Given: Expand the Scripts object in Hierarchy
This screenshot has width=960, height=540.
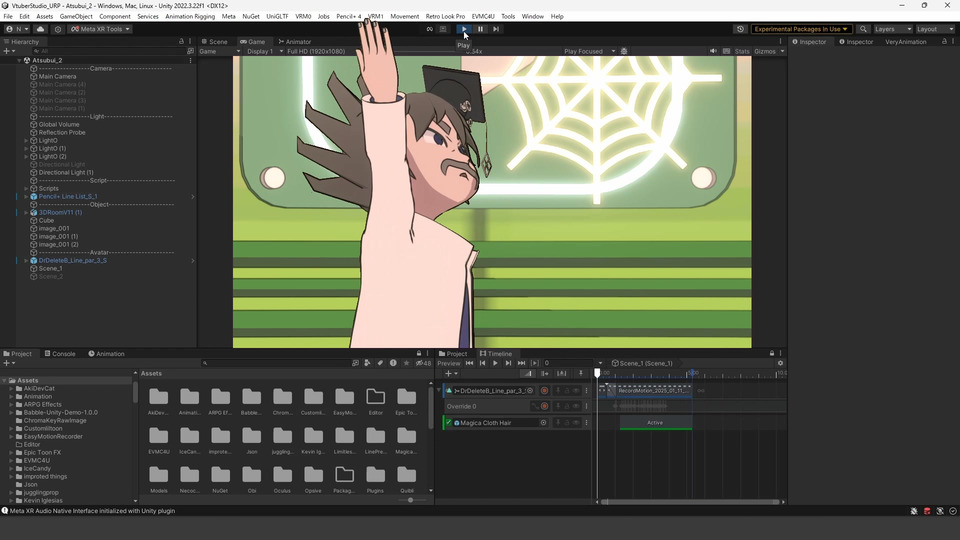Looking at the screenshot, I should pos(26,189).
